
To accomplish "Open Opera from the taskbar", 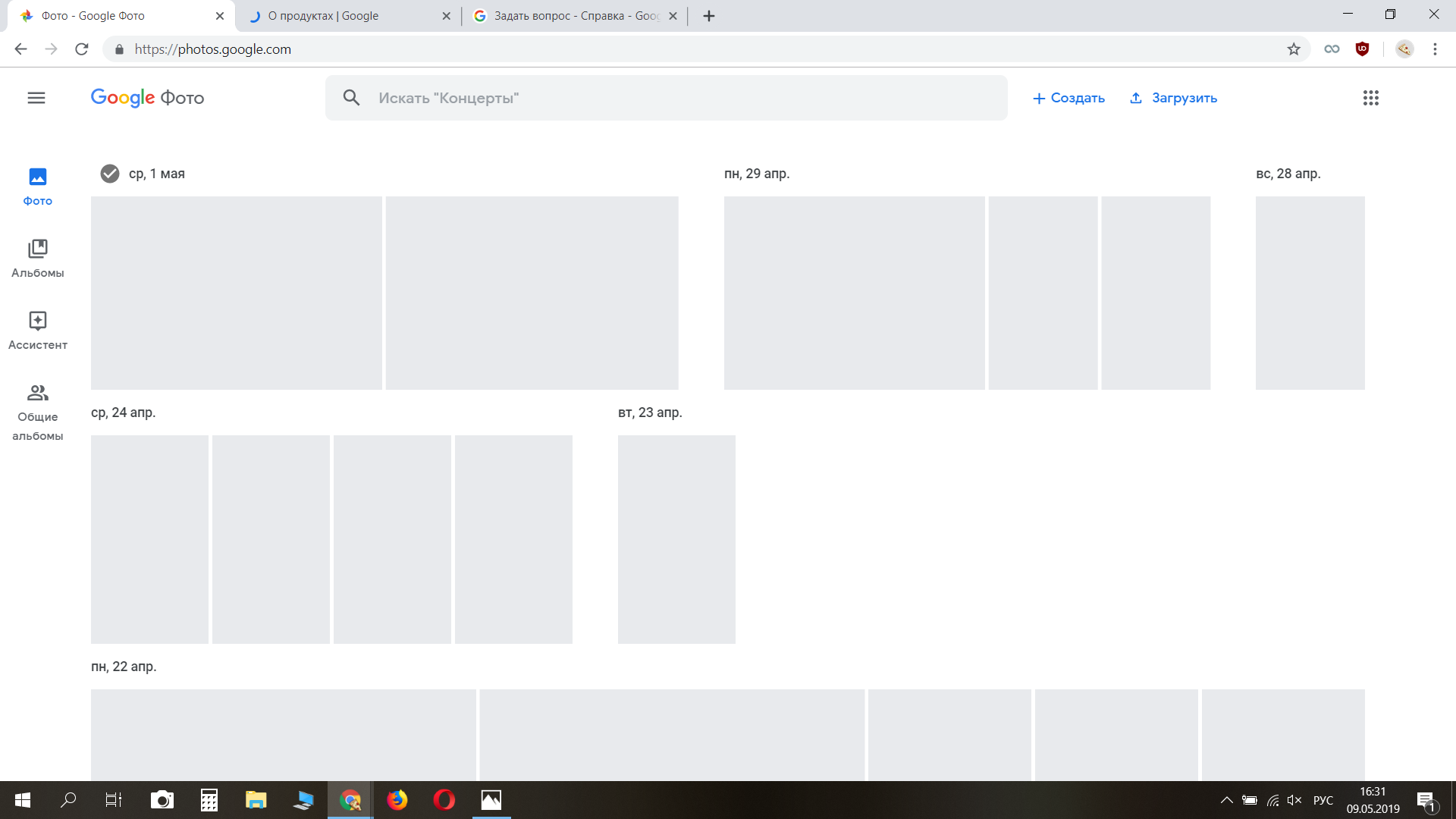I will [444, 800].
